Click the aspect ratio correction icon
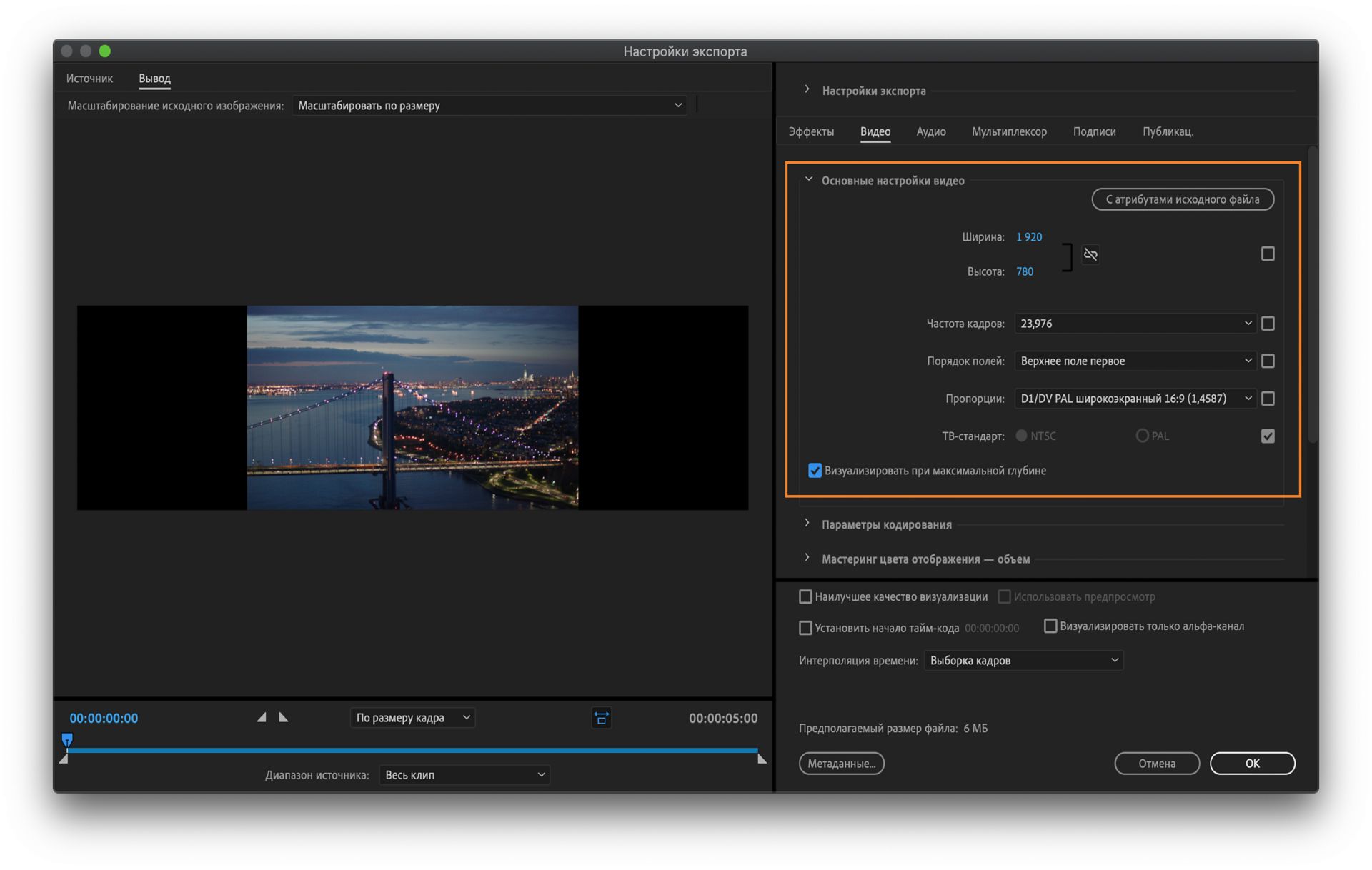1372x870 pixels. point(601,718)
